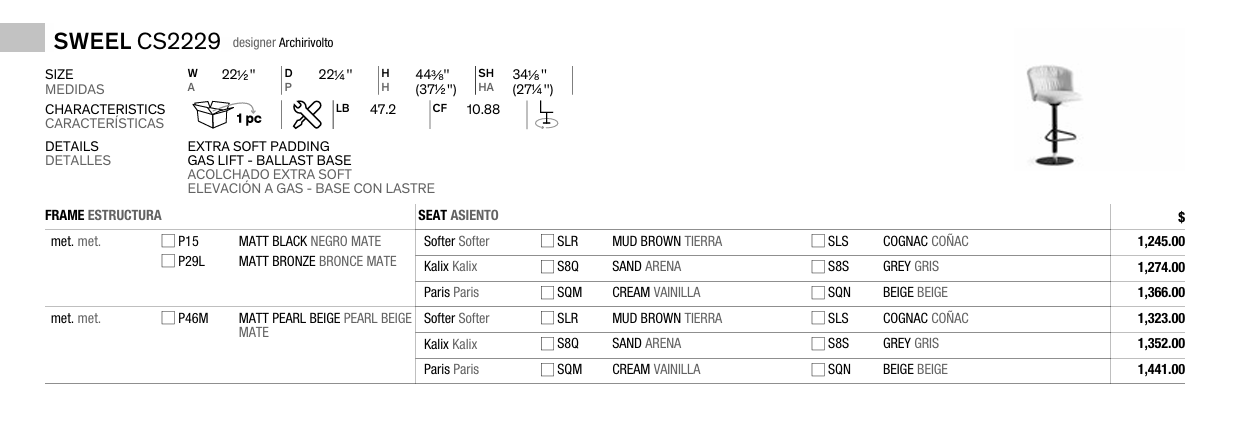Click the 1,245.00 price value

pos(1161,242)
